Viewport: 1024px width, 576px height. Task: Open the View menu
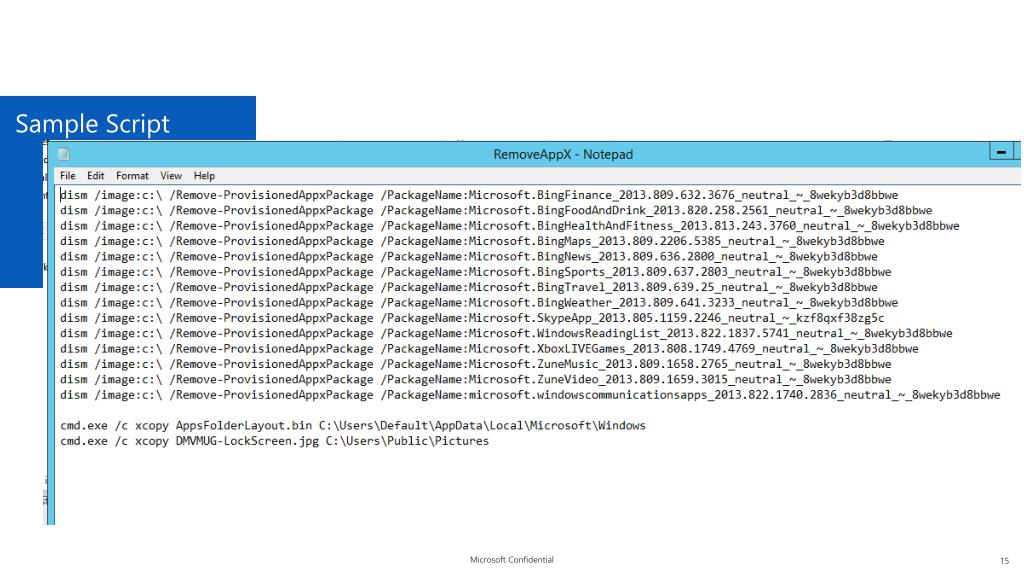point(171,176)
